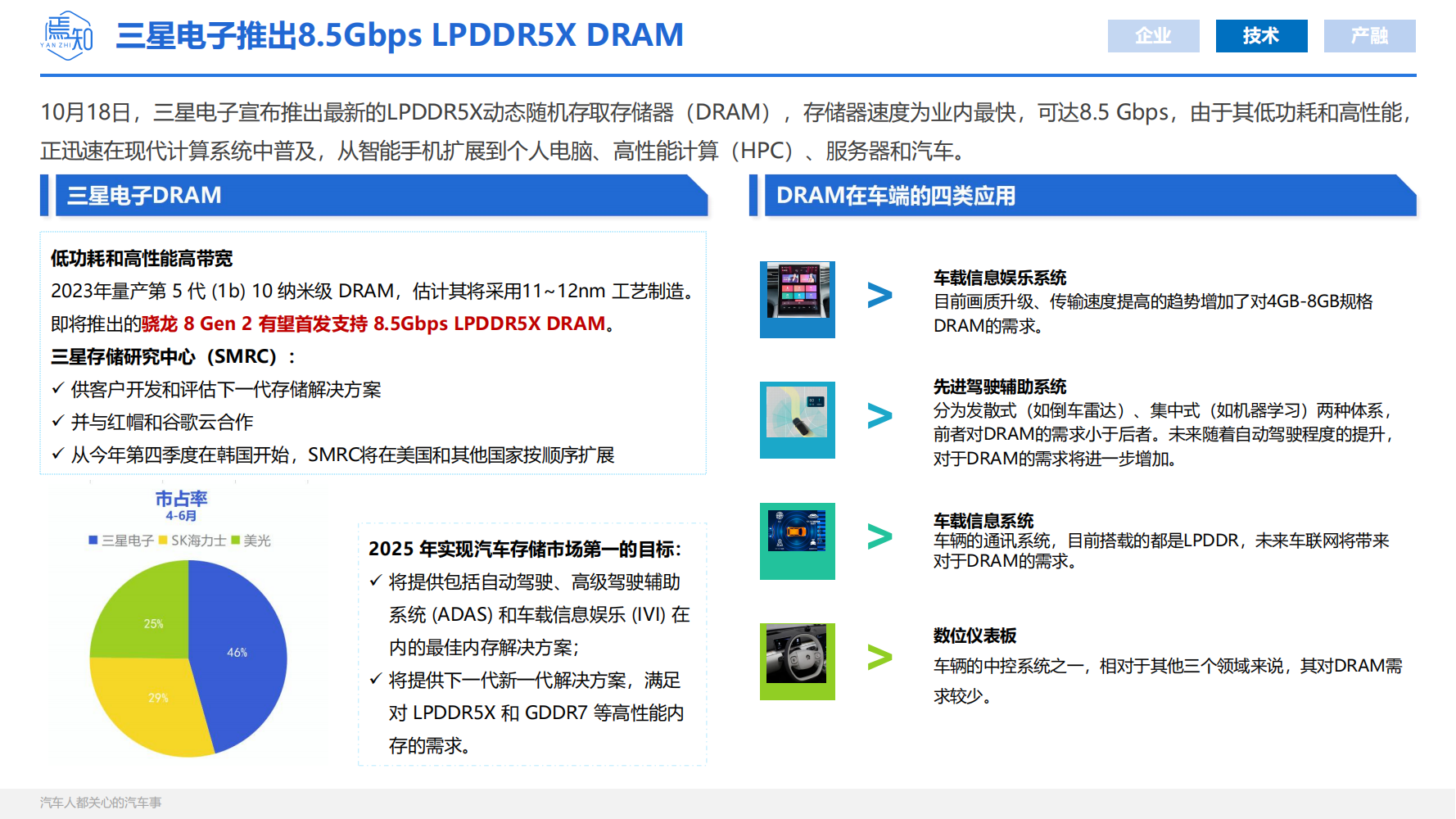The height and width of the screenshot is (819, 1456).
Task: Click the arrow icon beside 车载信息娱乐系统
Action: (879, 295)
